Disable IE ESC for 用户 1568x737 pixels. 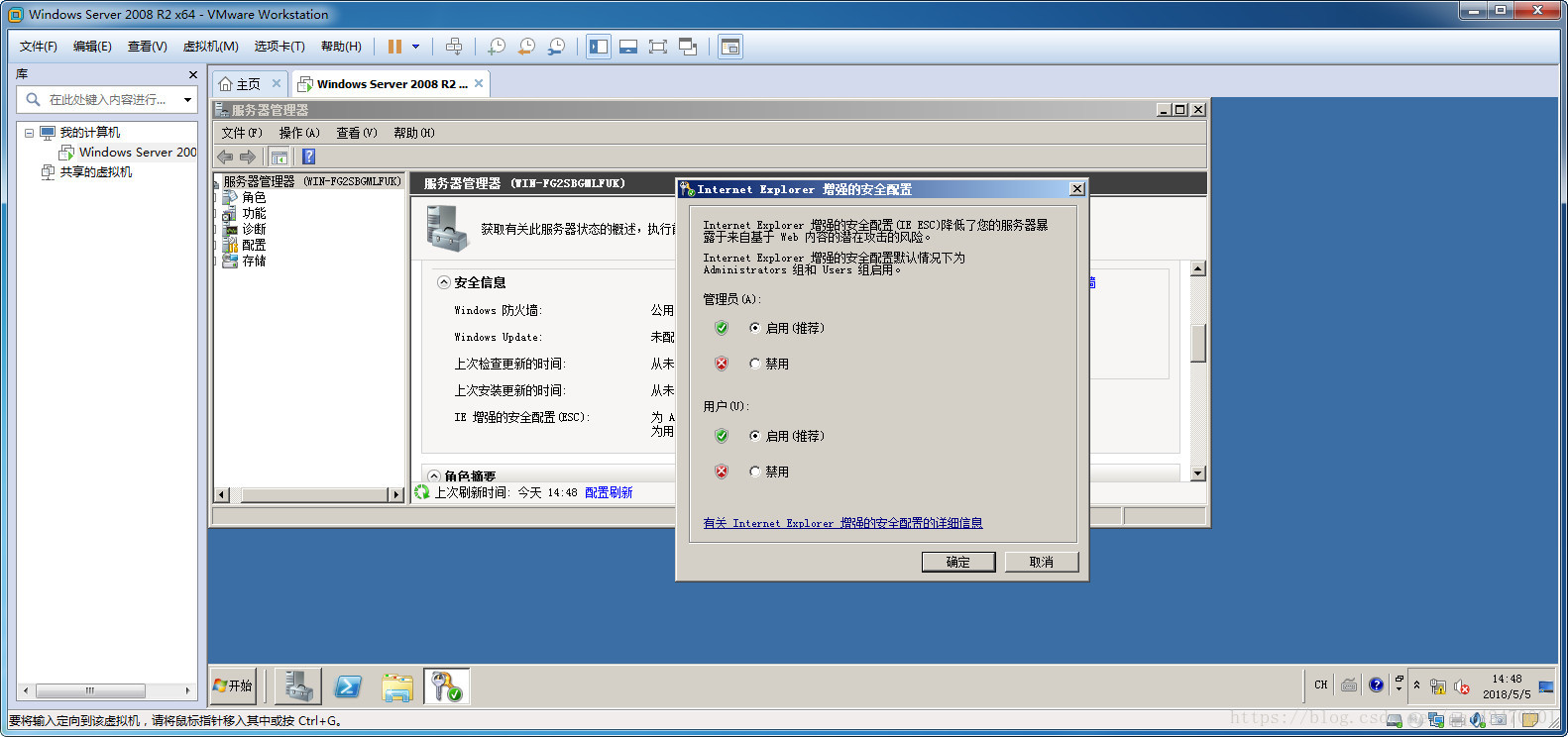755,472
